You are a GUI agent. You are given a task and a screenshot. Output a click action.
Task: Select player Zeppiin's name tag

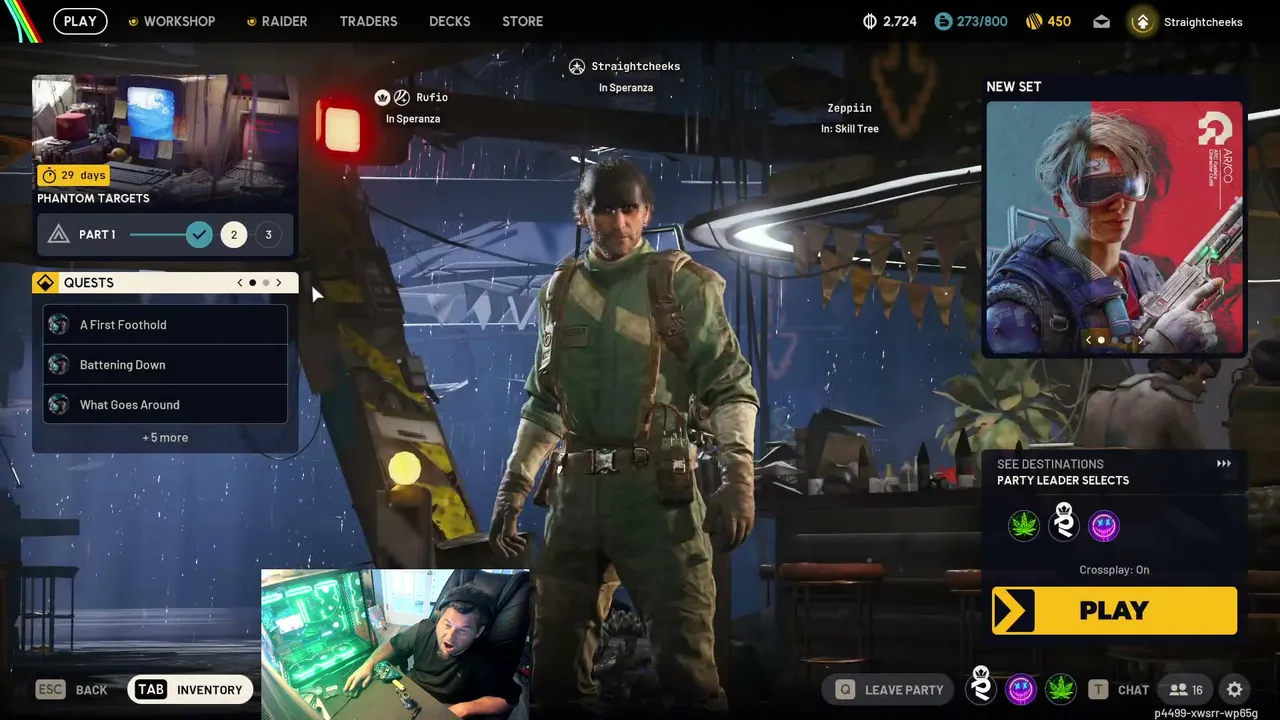click(x=849, y=108)
